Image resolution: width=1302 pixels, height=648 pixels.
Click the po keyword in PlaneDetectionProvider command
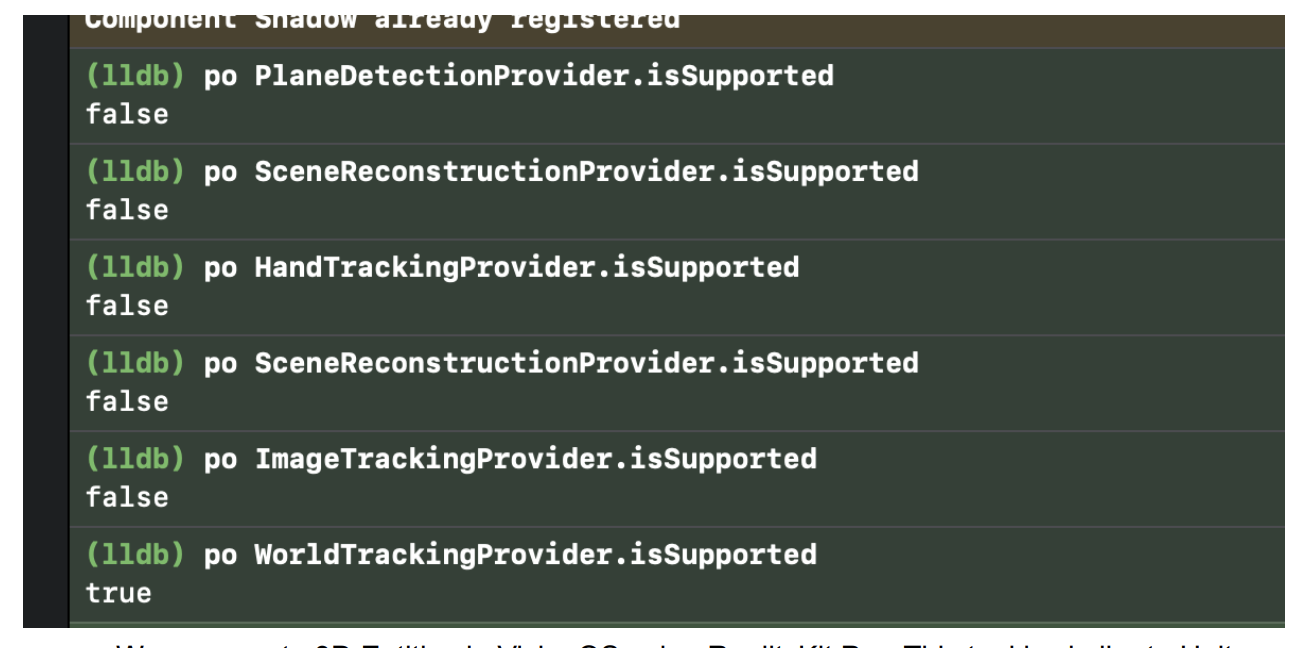click(x=220, y=77)
